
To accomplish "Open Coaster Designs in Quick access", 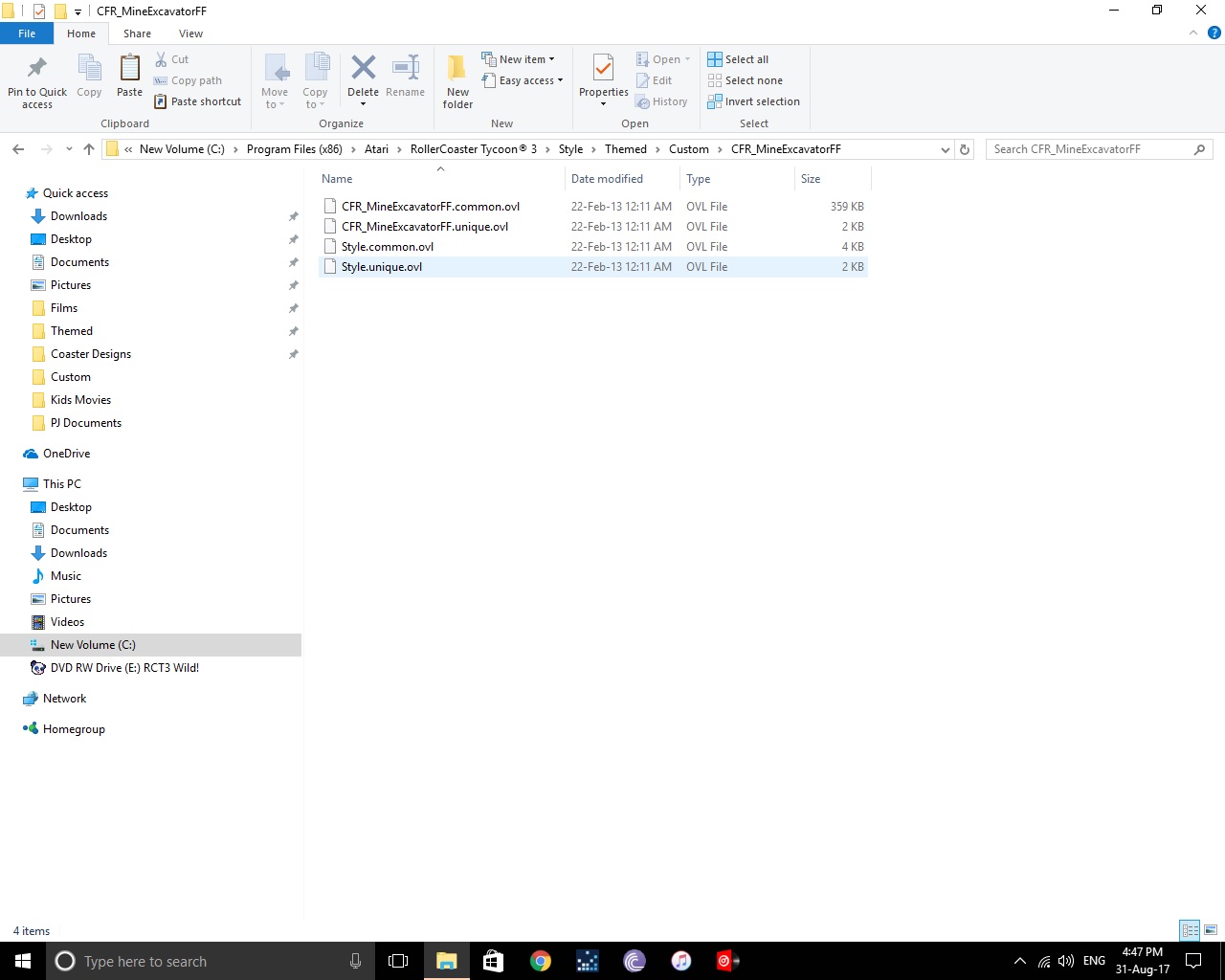I will click(91, 354).
